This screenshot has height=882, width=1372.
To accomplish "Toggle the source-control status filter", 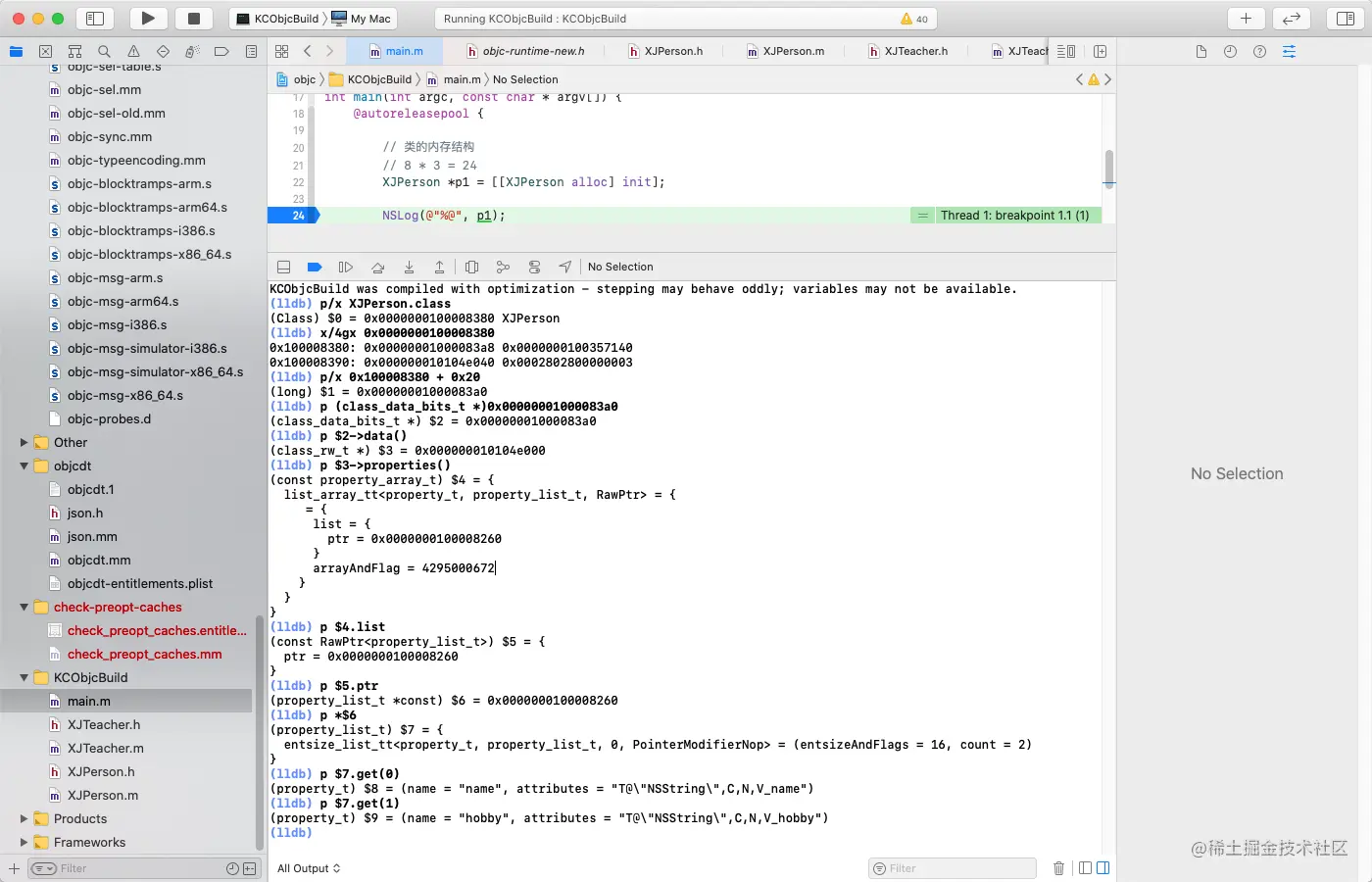I will (x=250, y=868).
